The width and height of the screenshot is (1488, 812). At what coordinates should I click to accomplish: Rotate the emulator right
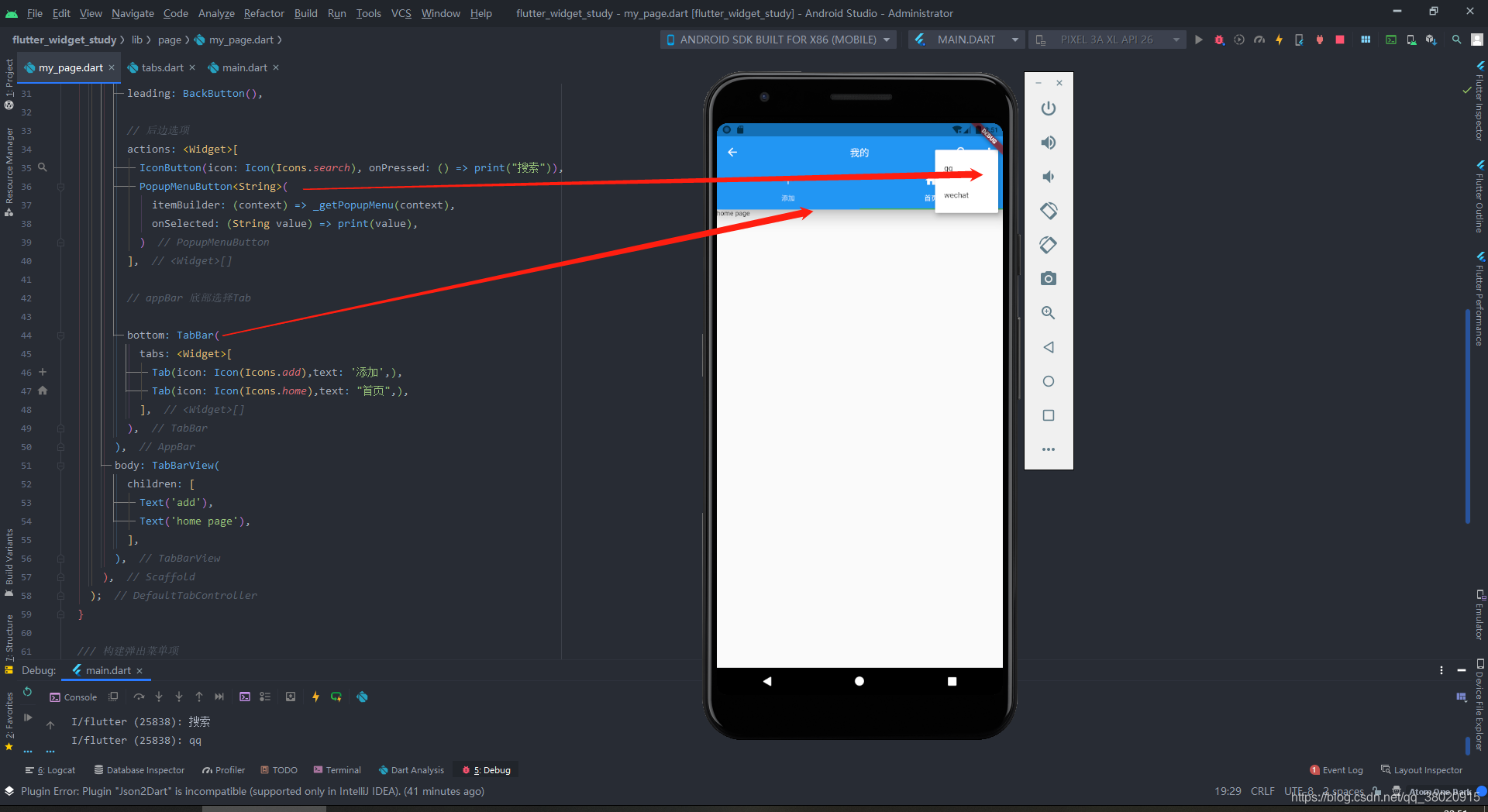coord(1049,245)
